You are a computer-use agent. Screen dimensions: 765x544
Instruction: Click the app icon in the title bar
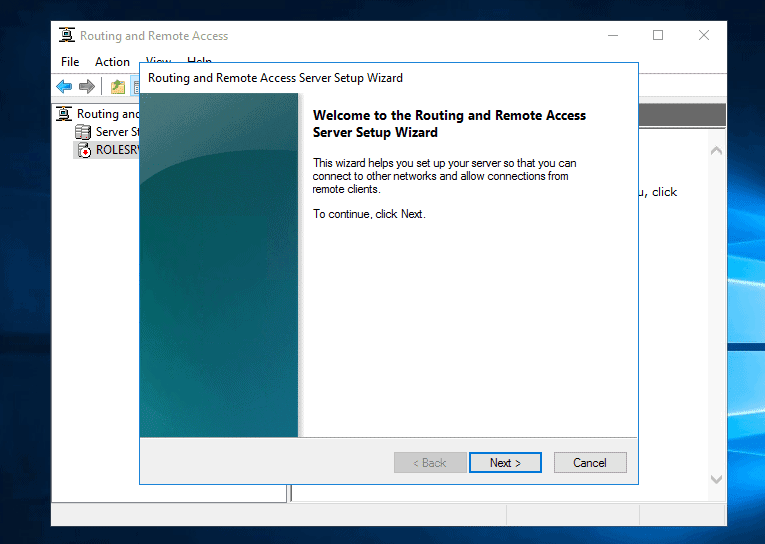(x=67, y=35)
